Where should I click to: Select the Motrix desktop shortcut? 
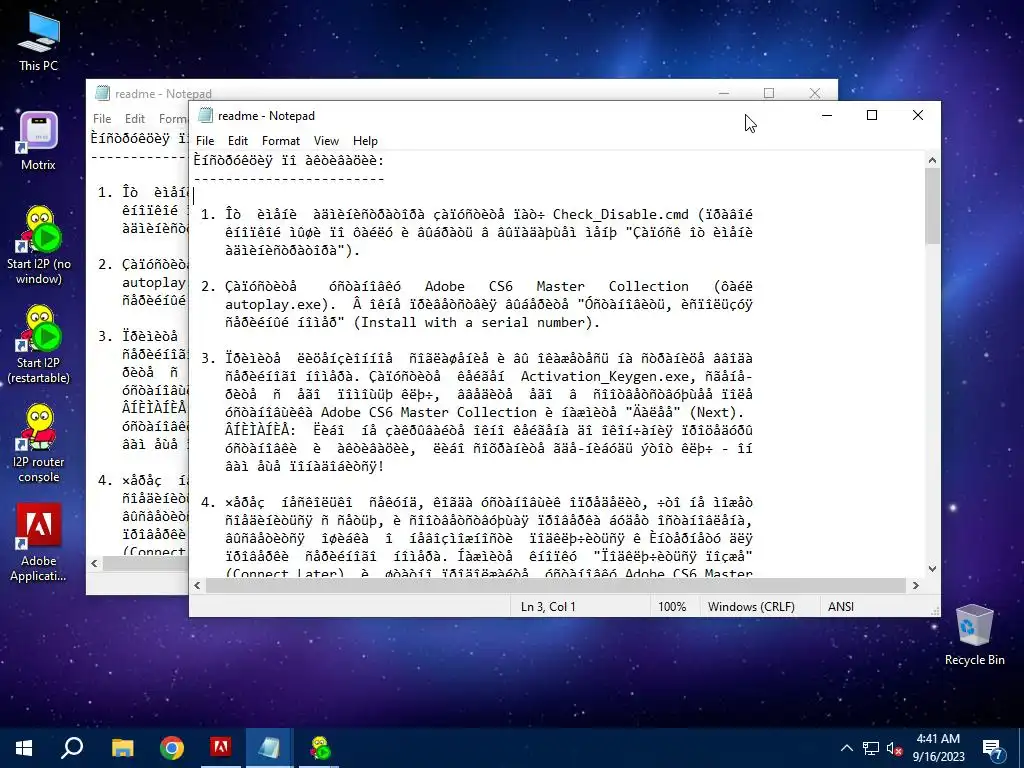coord(39,141)
